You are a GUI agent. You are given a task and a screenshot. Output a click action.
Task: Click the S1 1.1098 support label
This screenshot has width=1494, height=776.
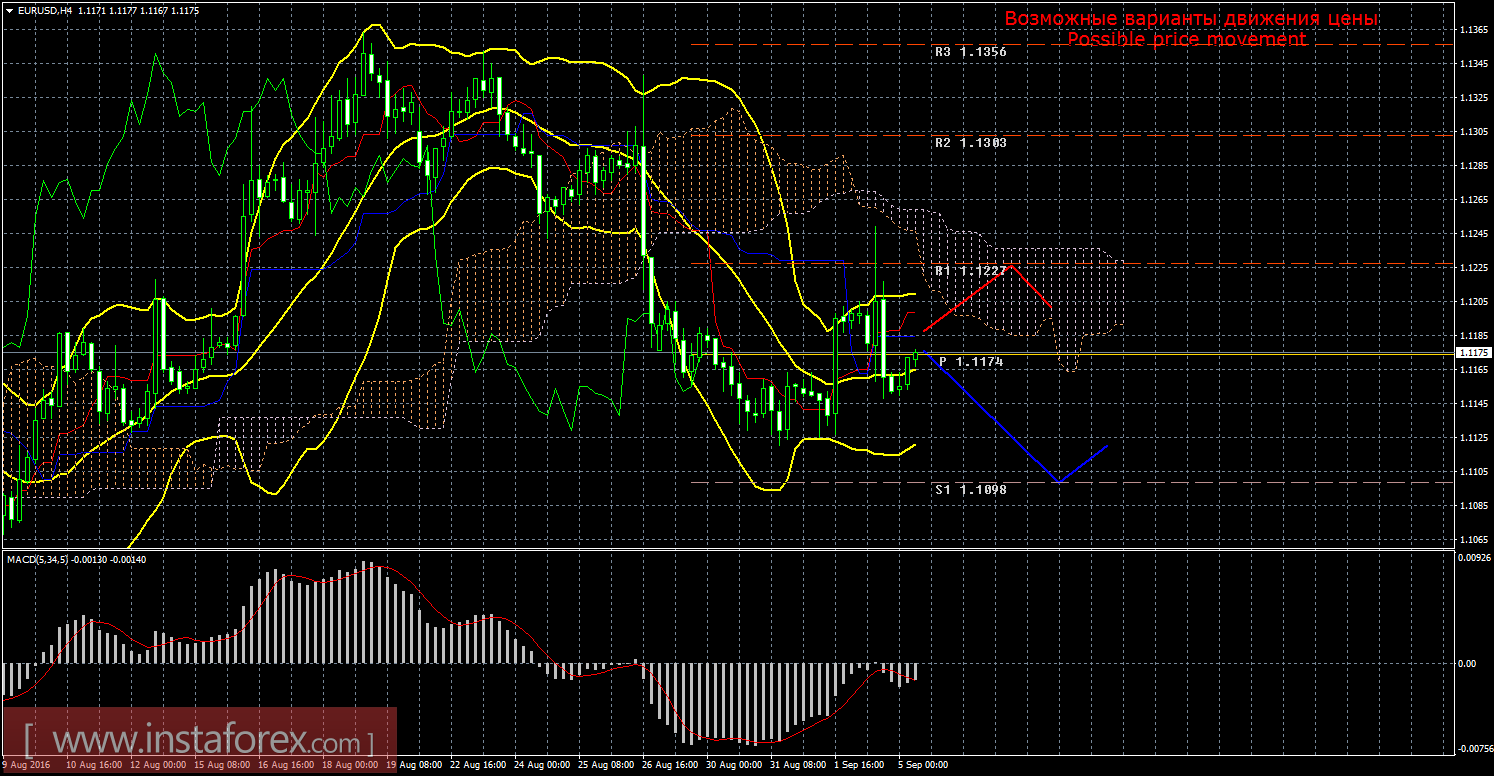click(970, 489)
